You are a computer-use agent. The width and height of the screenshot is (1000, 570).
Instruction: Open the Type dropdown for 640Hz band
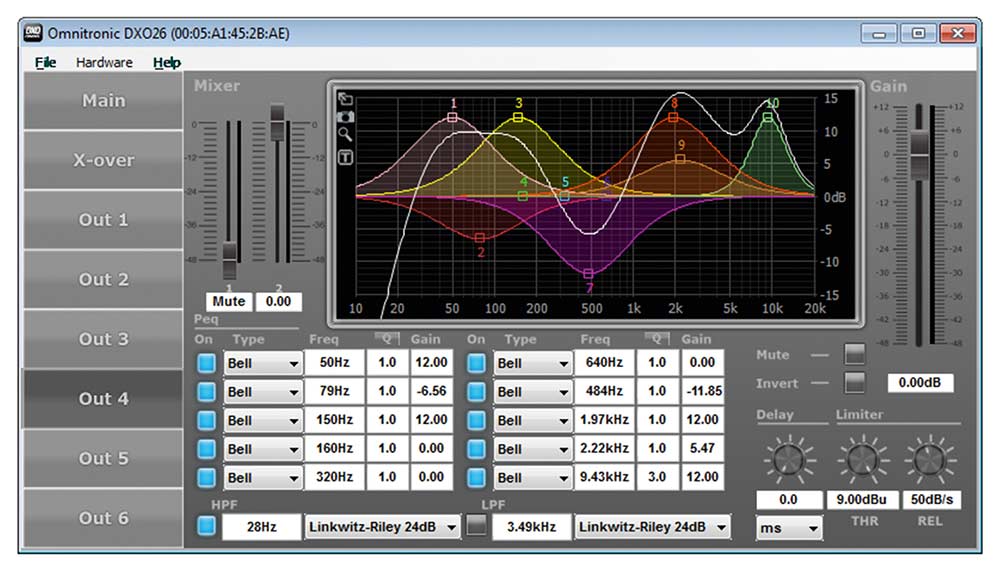pyautogui.click(x=532, y=363)
